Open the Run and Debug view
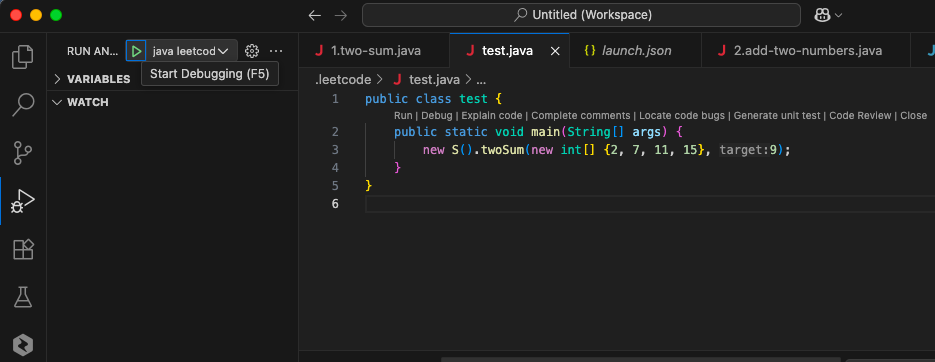The width and height of the screenshot is (935, 362). pos(23,201)
